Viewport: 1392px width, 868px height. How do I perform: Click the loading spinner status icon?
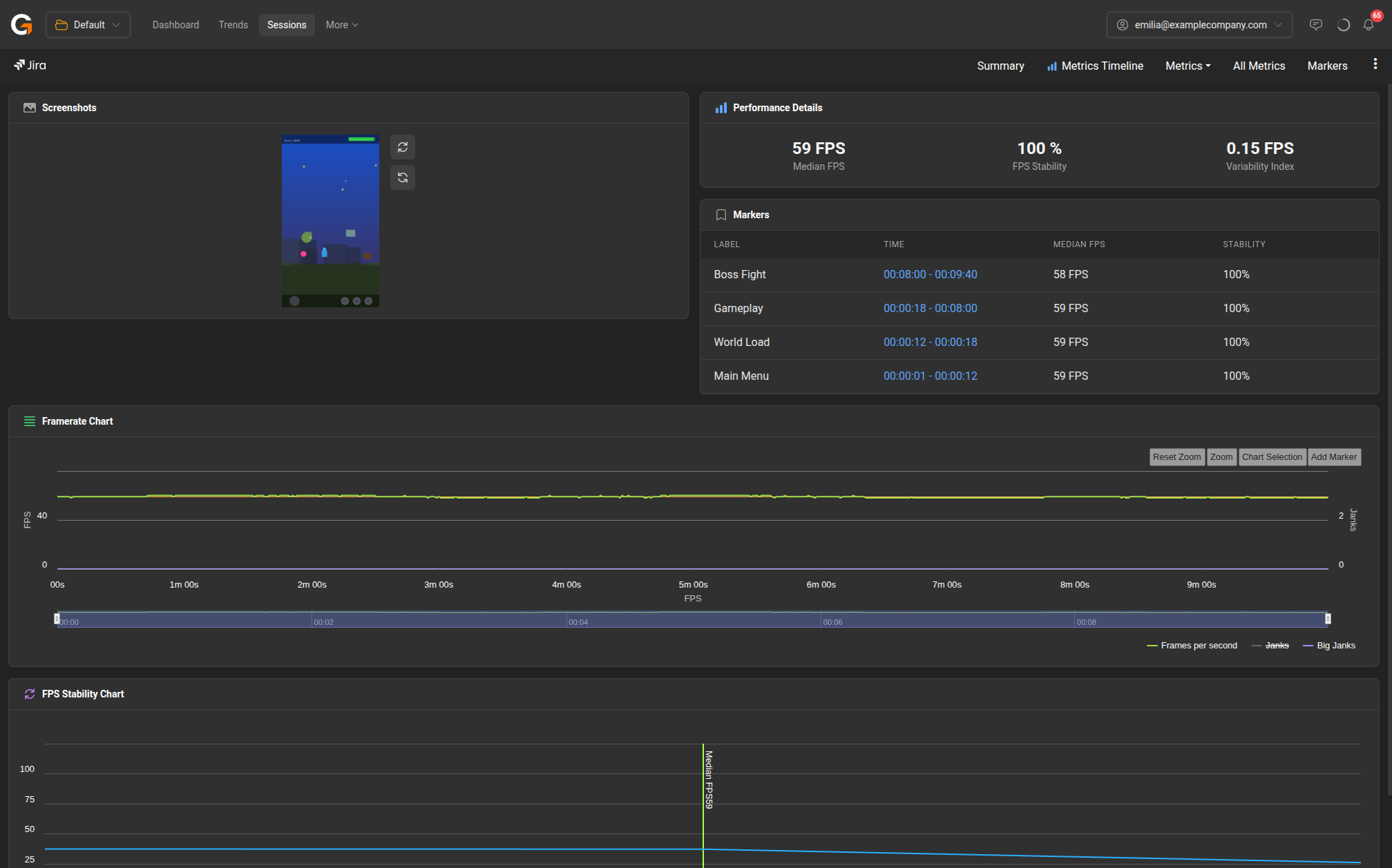pos(1343,25)
